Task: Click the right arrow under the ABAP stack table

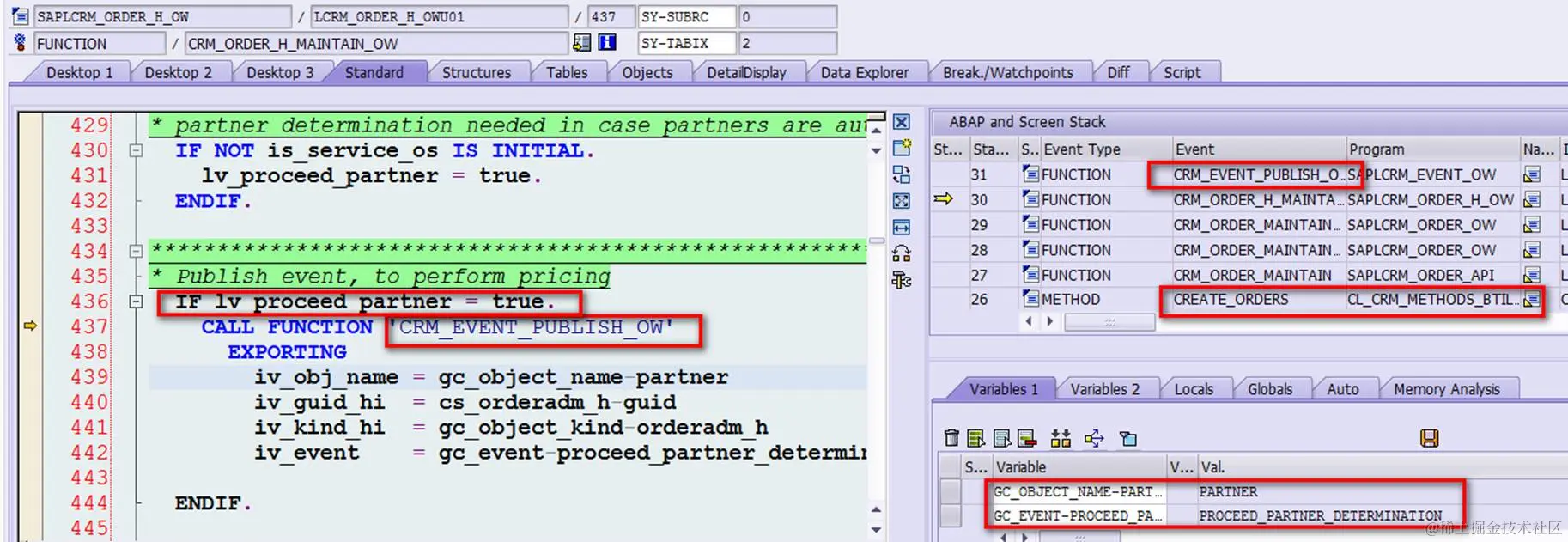Action: point(1049,321)
